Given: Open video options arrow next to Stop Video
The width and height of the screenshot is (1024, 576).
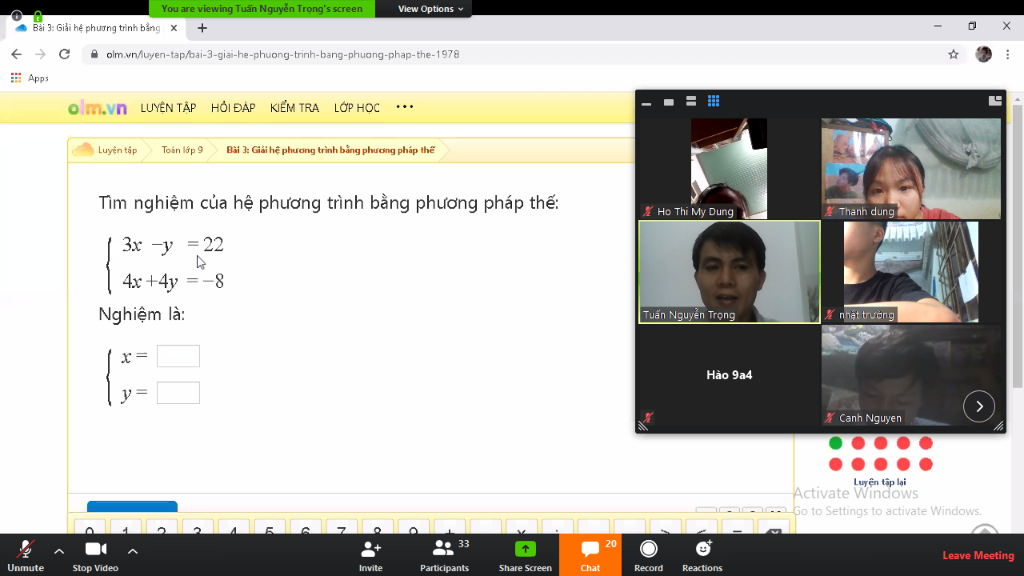Looking at the screenshot, I should 133,552.
